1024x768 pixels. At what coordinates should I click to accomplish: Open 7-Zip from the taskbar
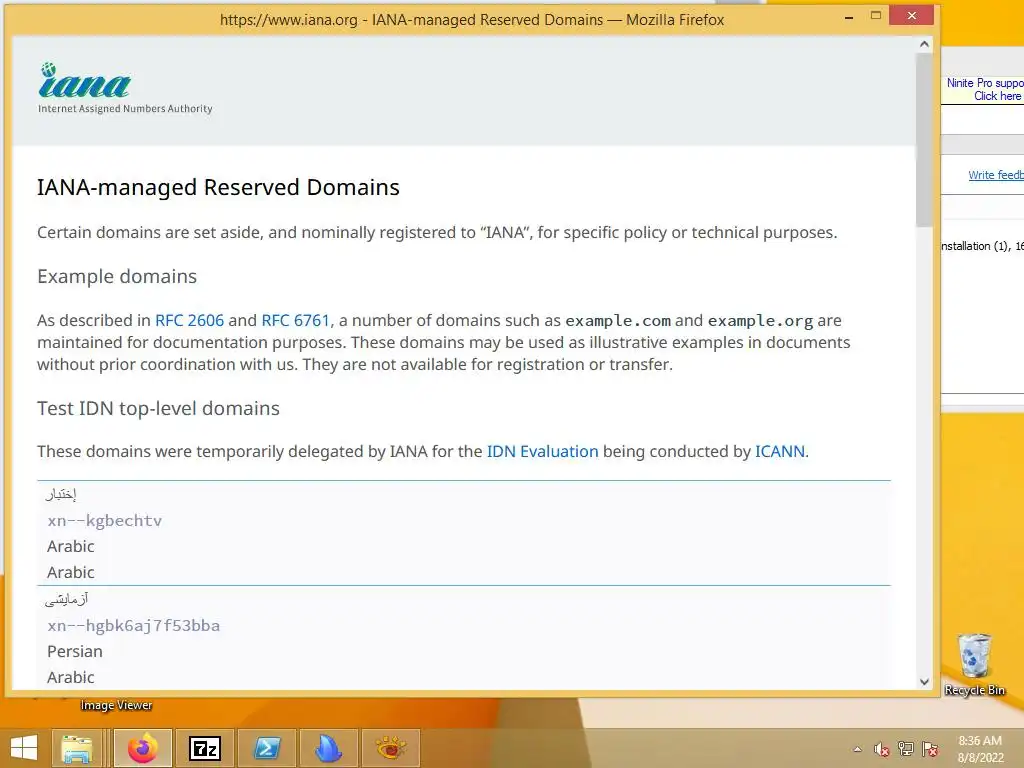pyautogui.click(x=204, y=748)
